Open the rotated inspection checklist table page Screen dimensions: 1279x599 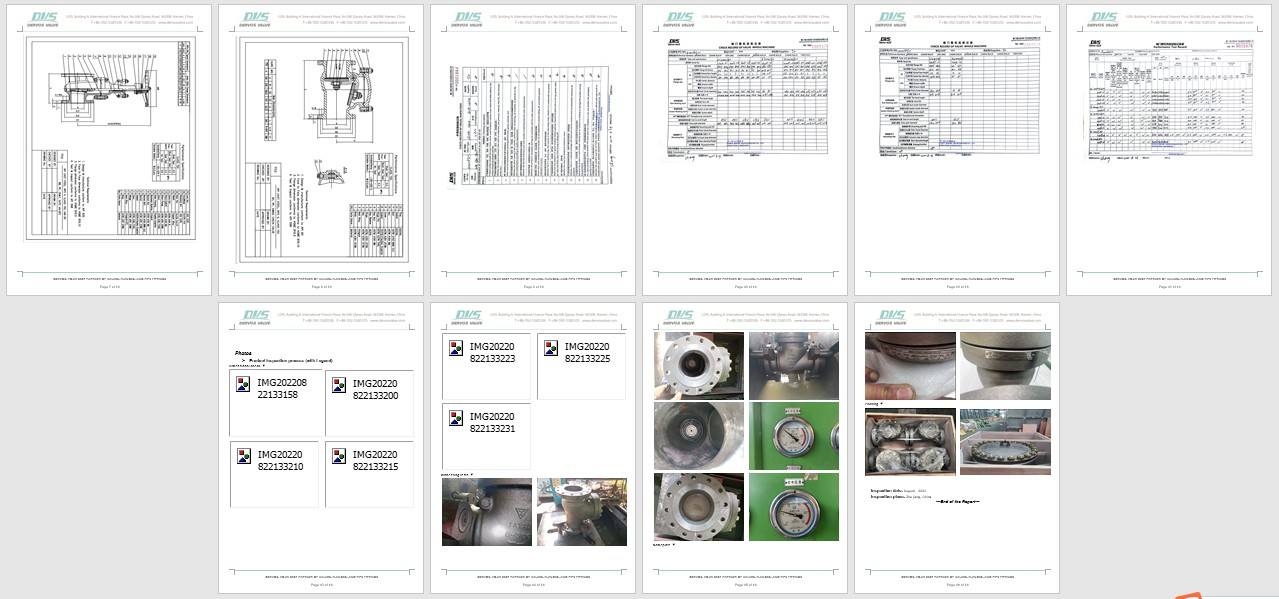coord(533,149)
